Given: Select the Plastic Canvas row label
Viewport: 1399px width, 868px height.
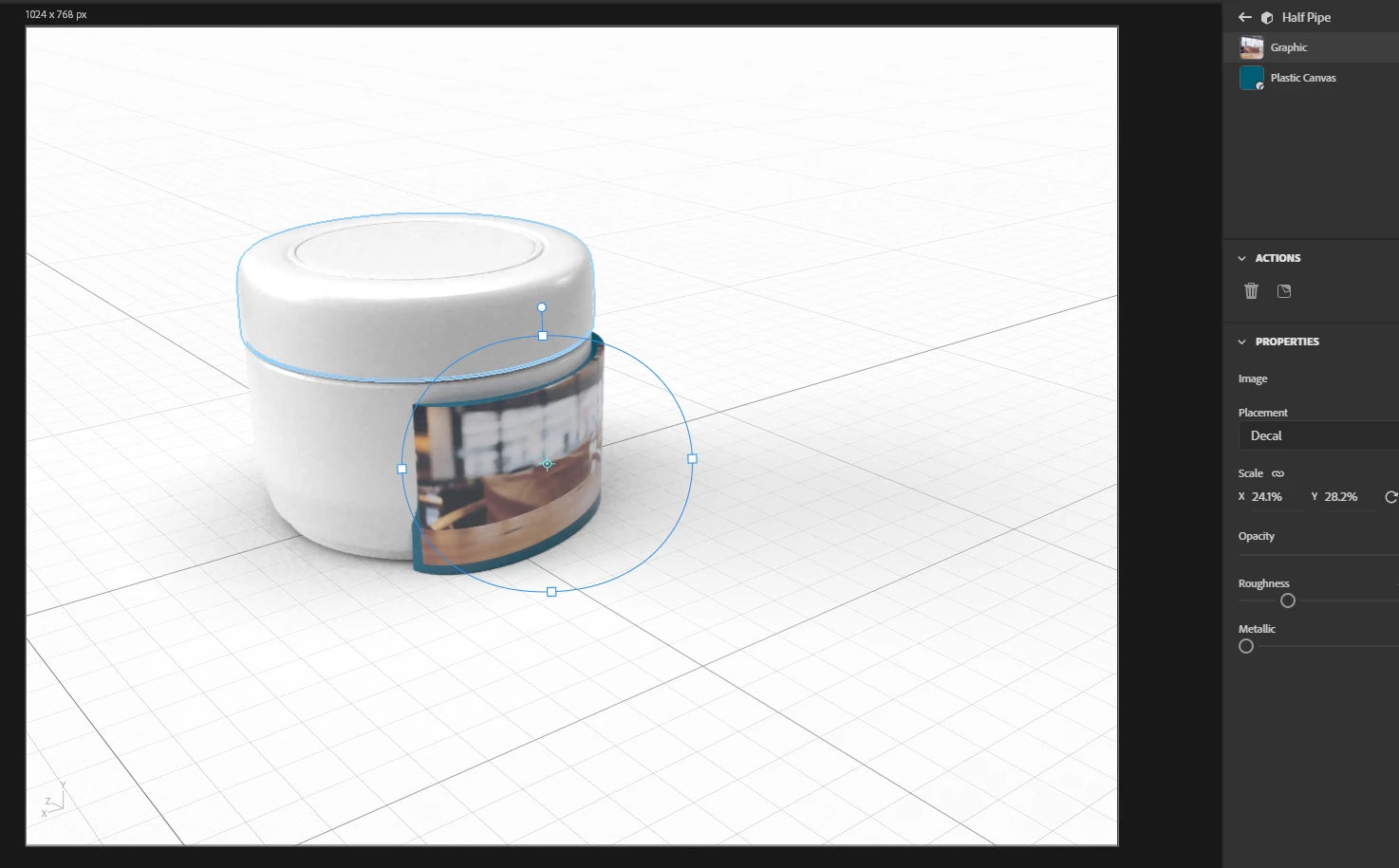Looking at the screenshot, I should tap(1303, 78).
